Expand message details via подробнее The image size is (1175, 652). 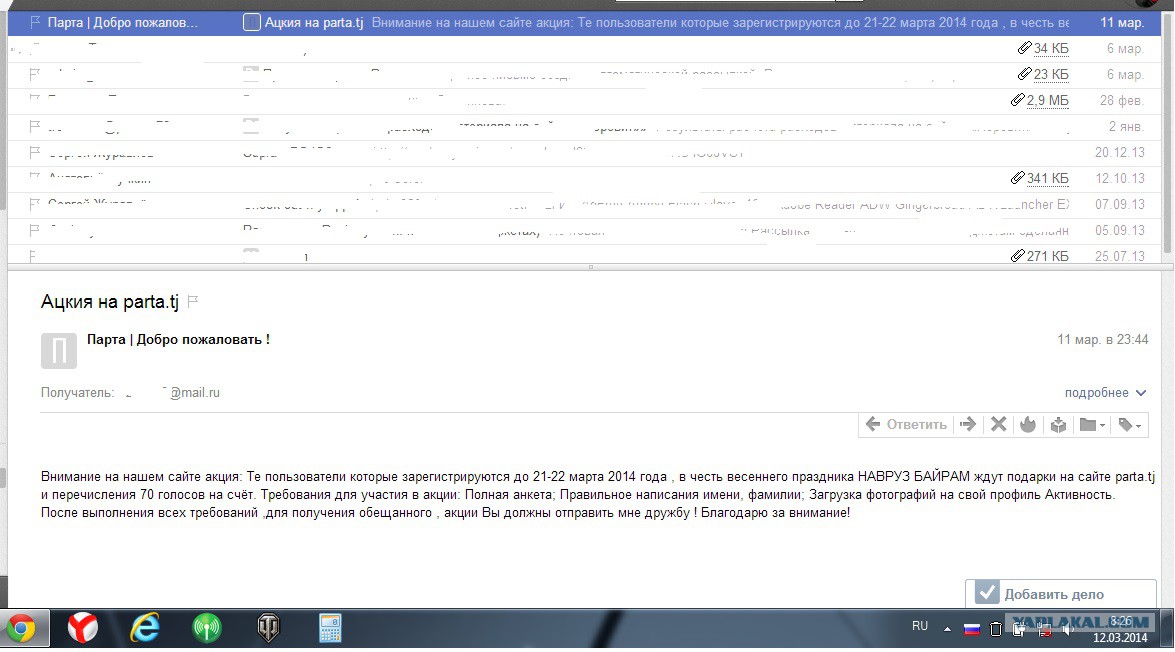[1105, 393]
